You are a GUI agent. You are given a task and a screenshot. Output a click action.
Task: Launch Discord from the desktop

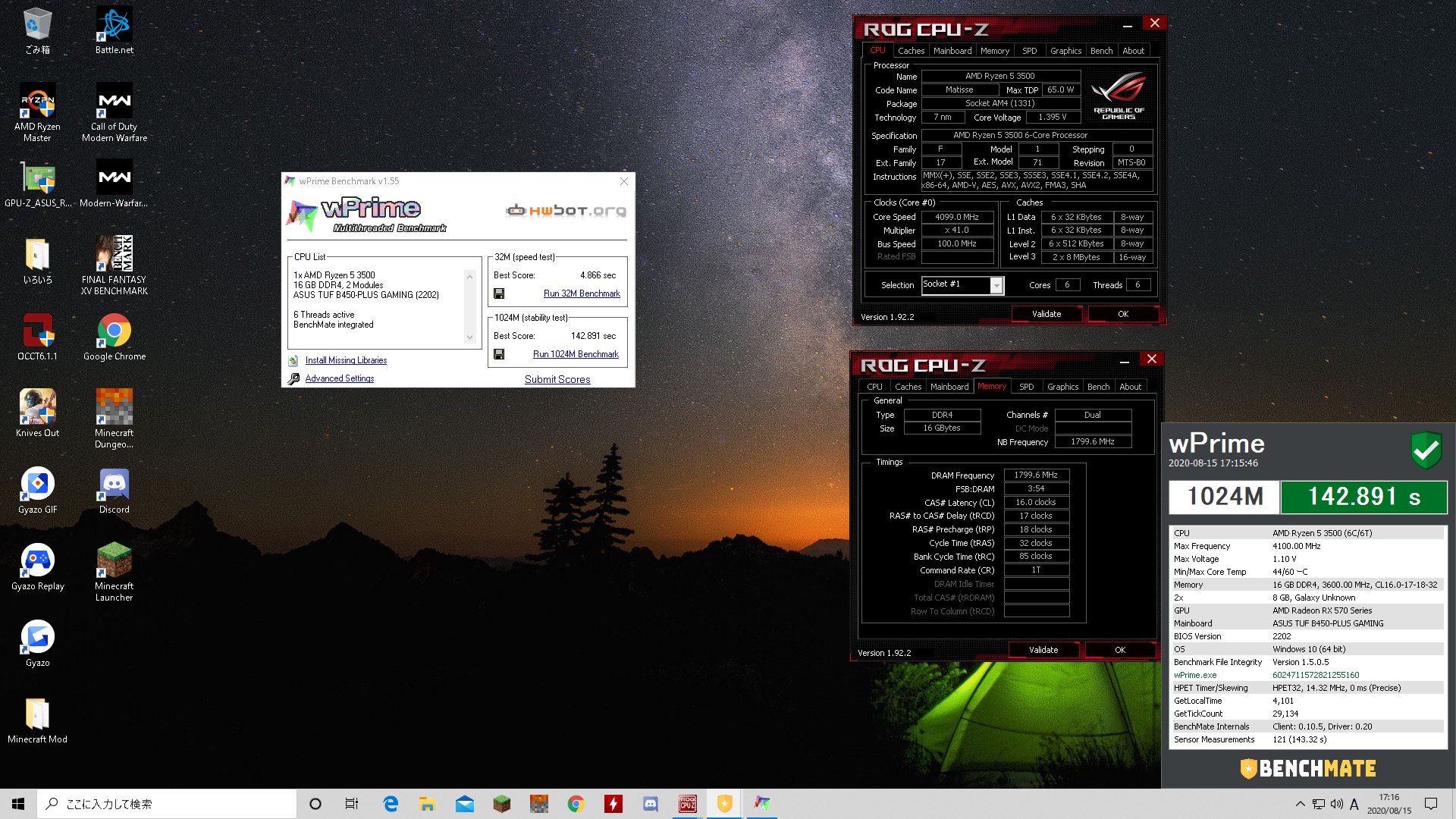114,490
